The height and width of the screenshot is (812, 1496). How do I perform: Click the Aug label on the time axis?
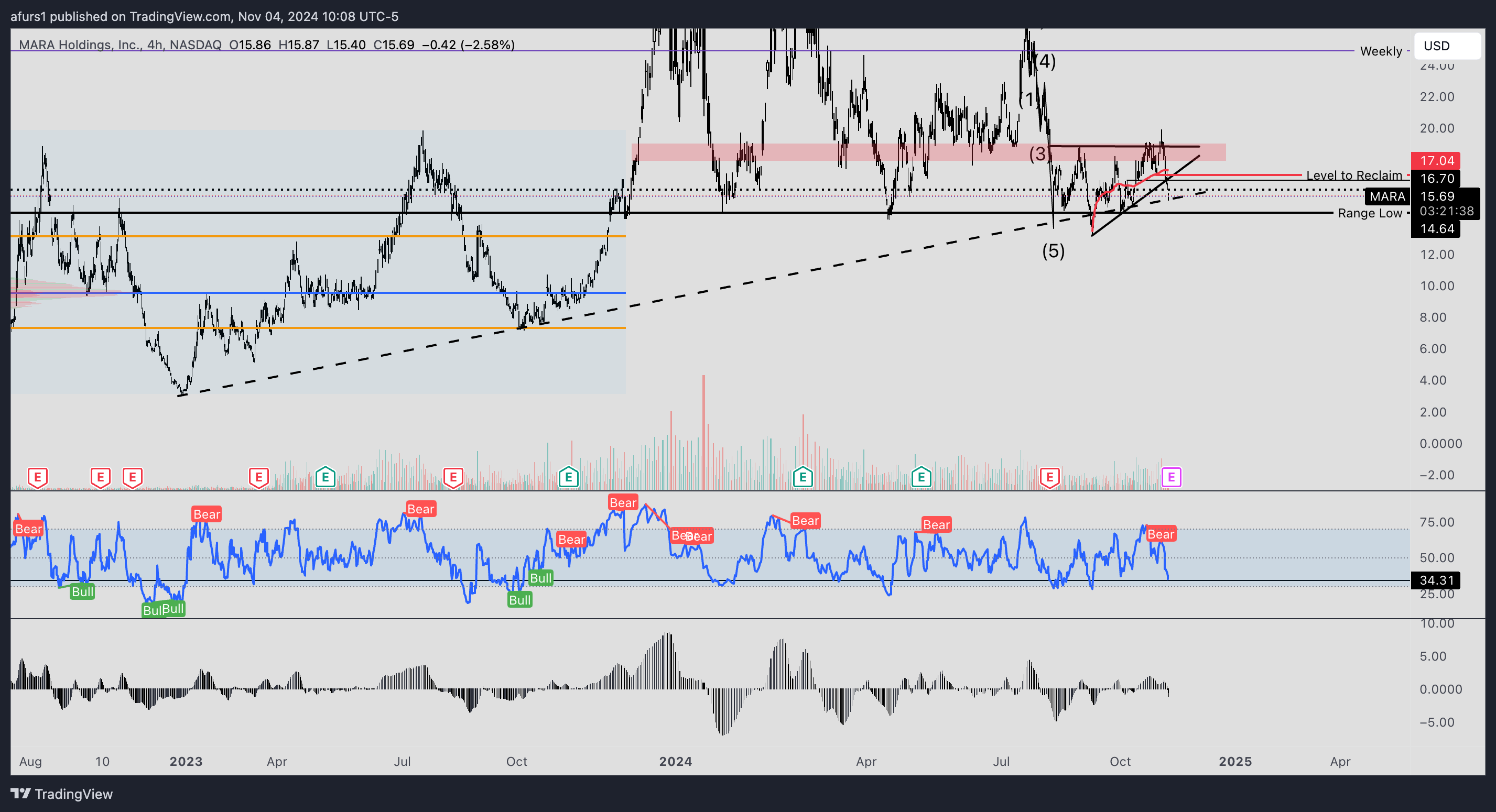click(30, 761)
